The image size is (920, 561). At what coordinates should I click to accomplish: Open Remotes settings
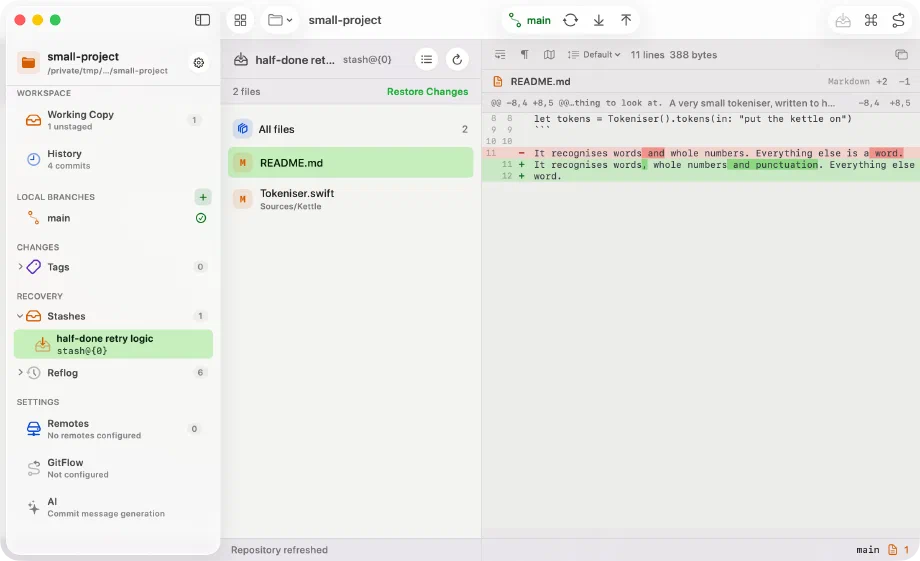113,429
